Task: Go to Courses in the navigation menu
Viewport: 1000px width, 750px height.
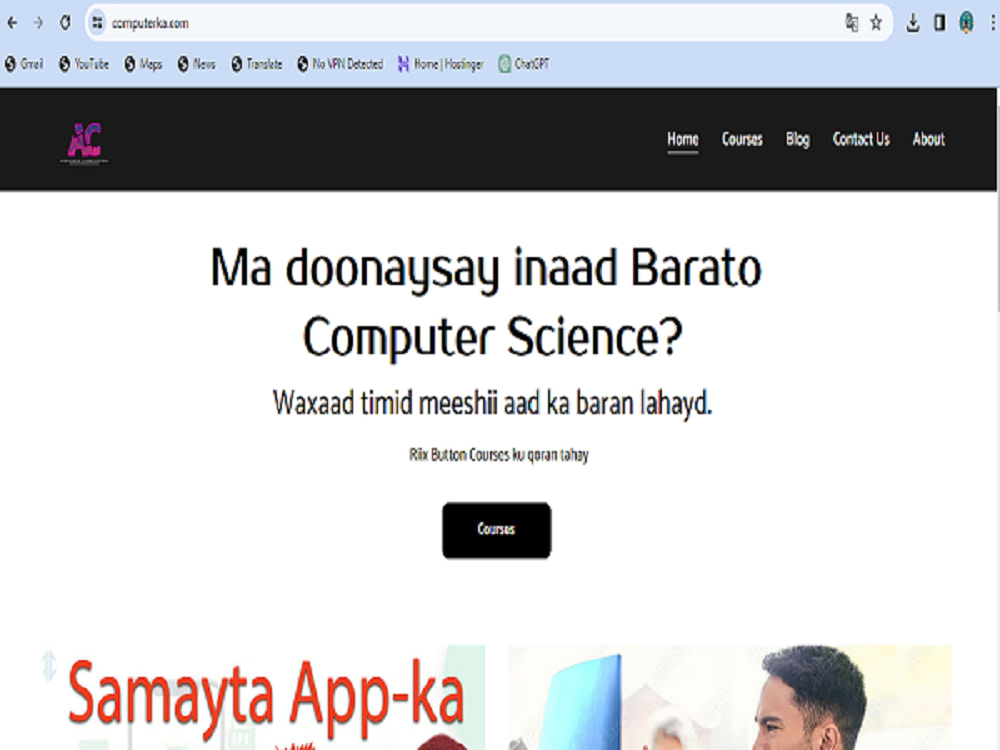Action: (742, 139)
